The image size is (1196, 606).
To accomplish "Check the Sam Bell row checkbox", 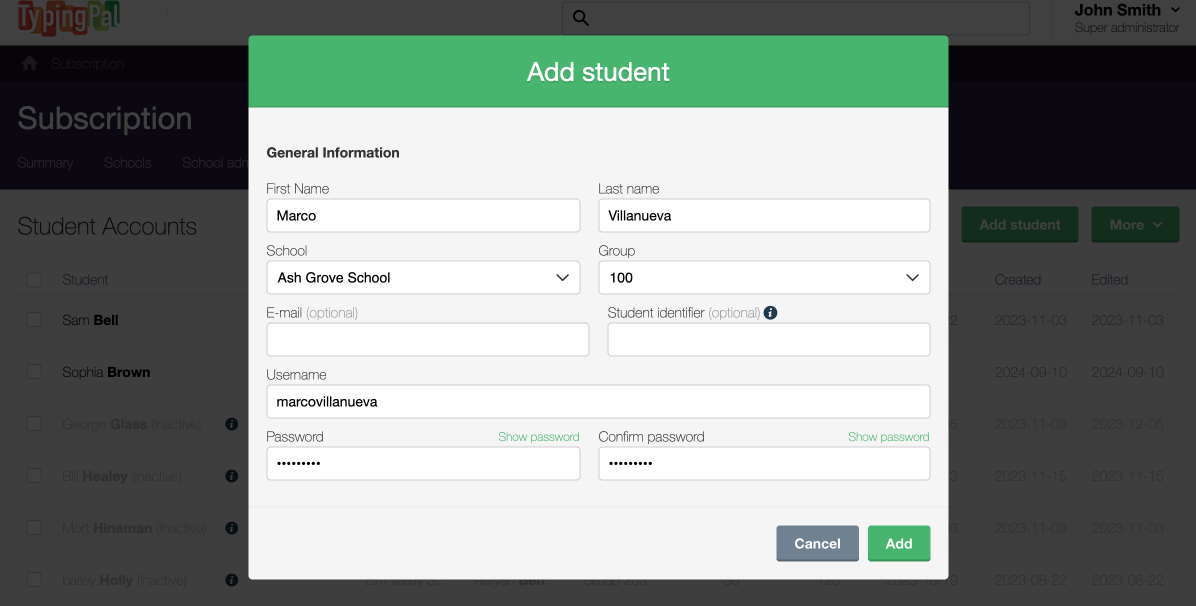I will [x=34, y=320].
